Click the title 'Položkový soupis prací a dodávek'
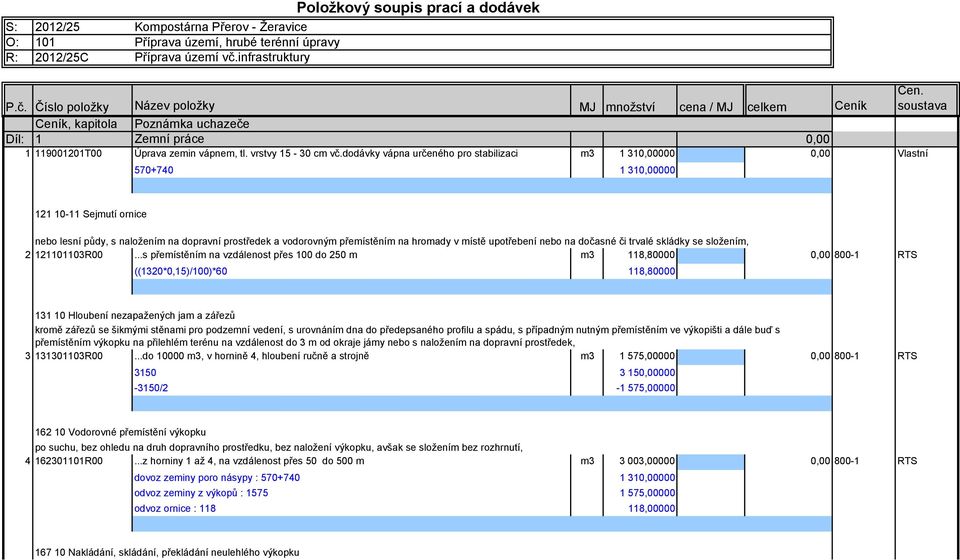This screenshot has height=560, width=960. (418, 8)
